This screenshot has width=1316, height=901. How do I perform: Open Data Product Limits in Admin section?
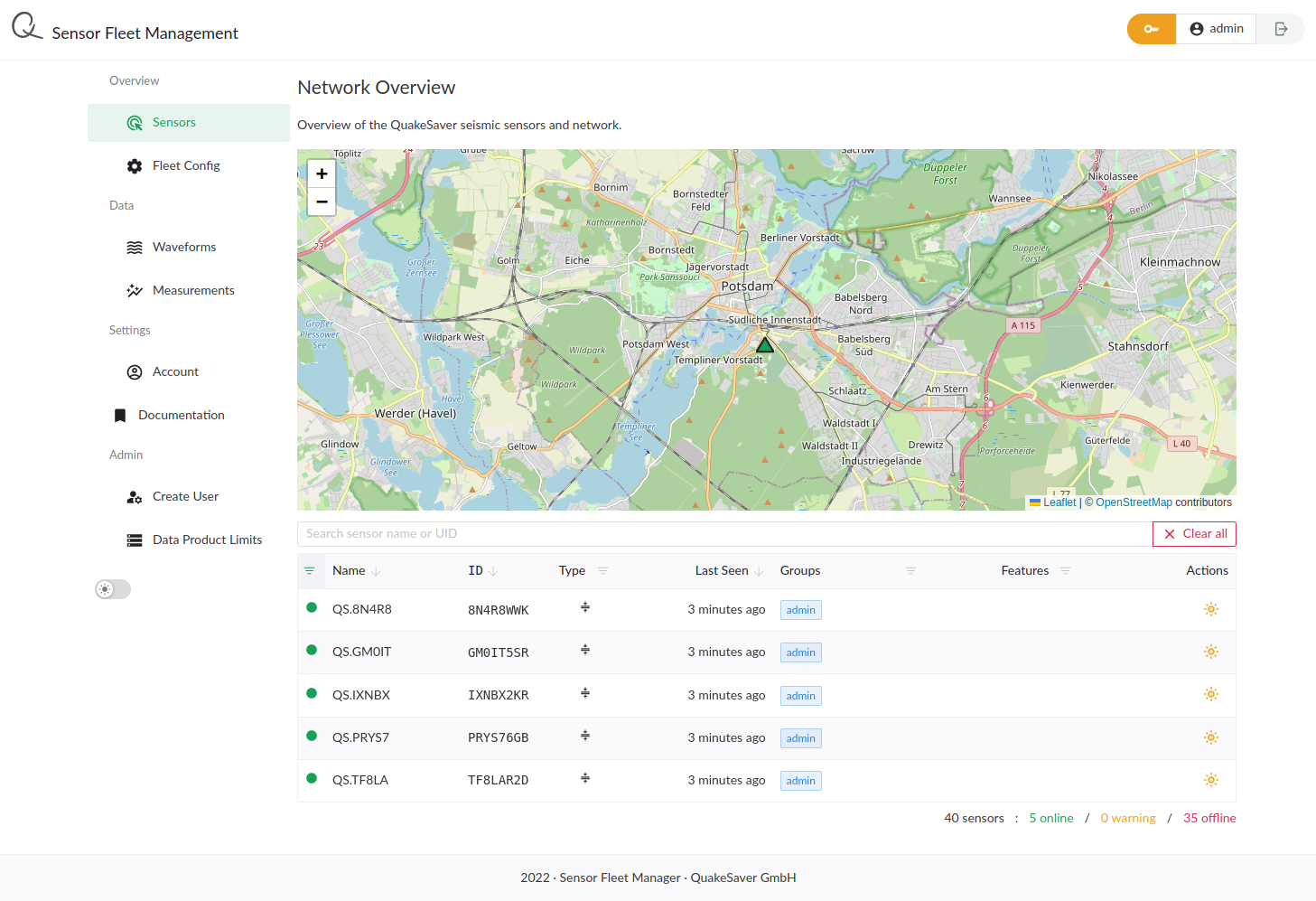(x=134, y=539)
